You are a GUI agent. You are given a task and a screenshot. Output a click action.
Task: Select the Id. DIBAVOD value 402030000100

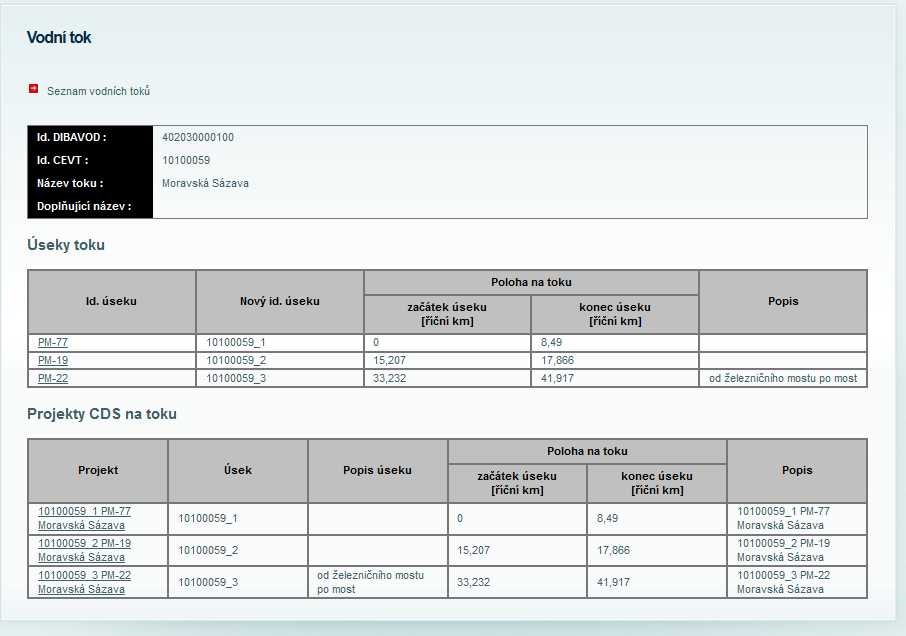click(198, 137)
